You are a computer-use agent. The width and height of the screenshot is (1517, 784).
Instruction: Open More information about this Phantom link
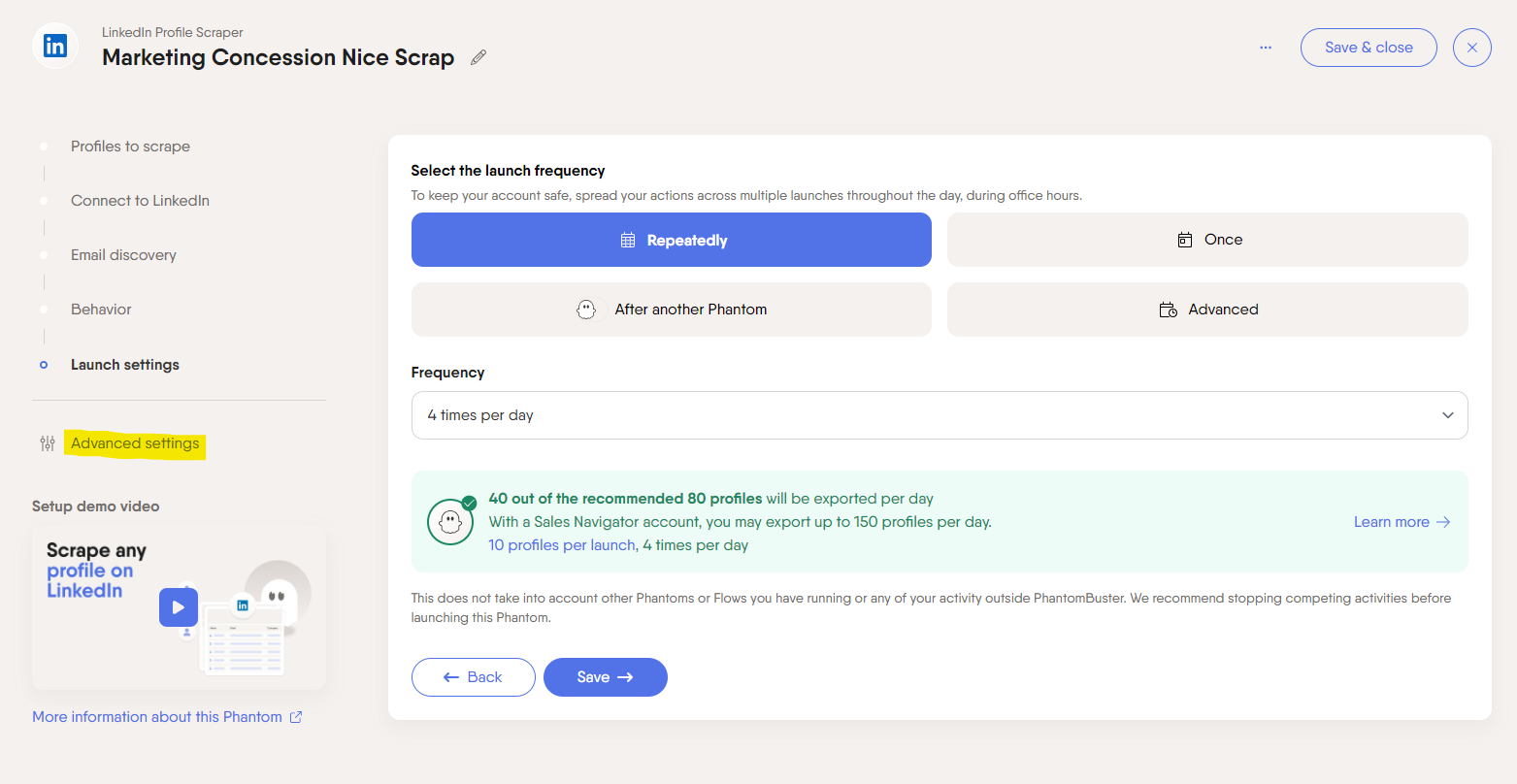(157, 717)
